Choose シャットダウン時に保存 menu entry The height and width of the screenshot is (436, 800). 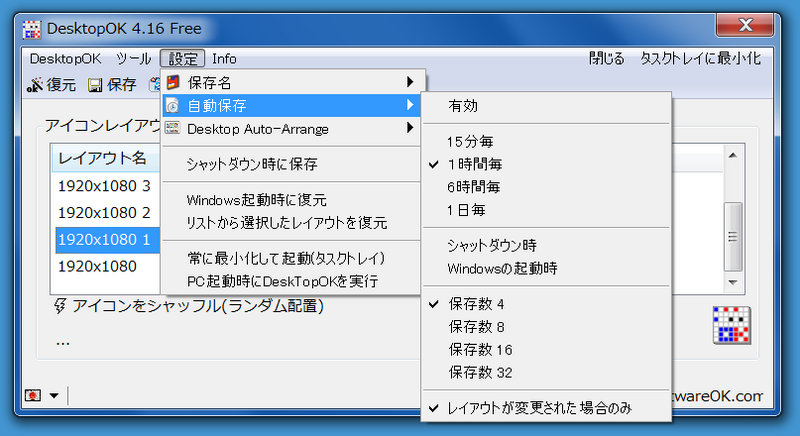(291, 164)
